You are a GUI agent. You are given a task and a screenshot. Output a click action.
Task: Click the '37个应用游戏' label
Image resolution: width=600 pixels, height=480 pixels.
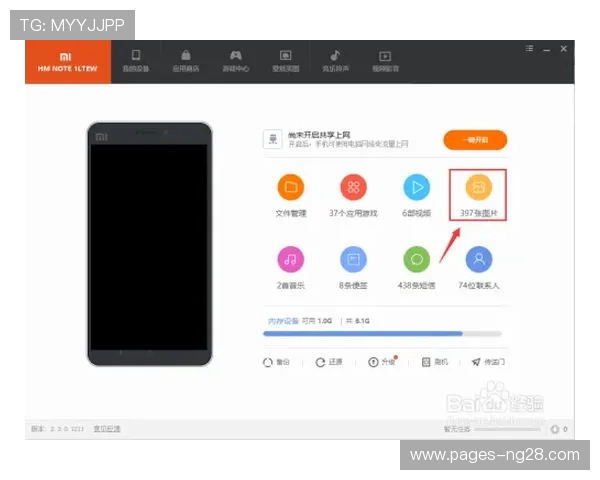pyautogui.click(x=354, y=213)
